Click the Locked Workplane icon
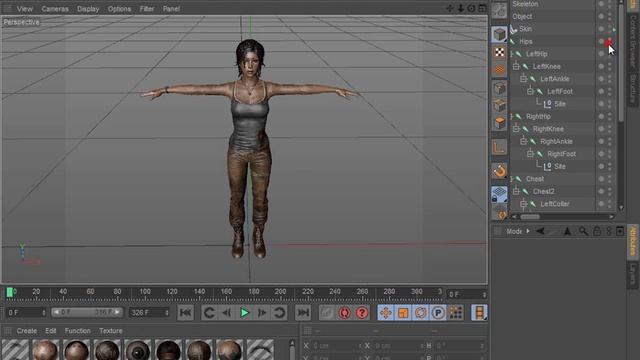The height and width of the screenshot is (360, 640). coord(499,194)
